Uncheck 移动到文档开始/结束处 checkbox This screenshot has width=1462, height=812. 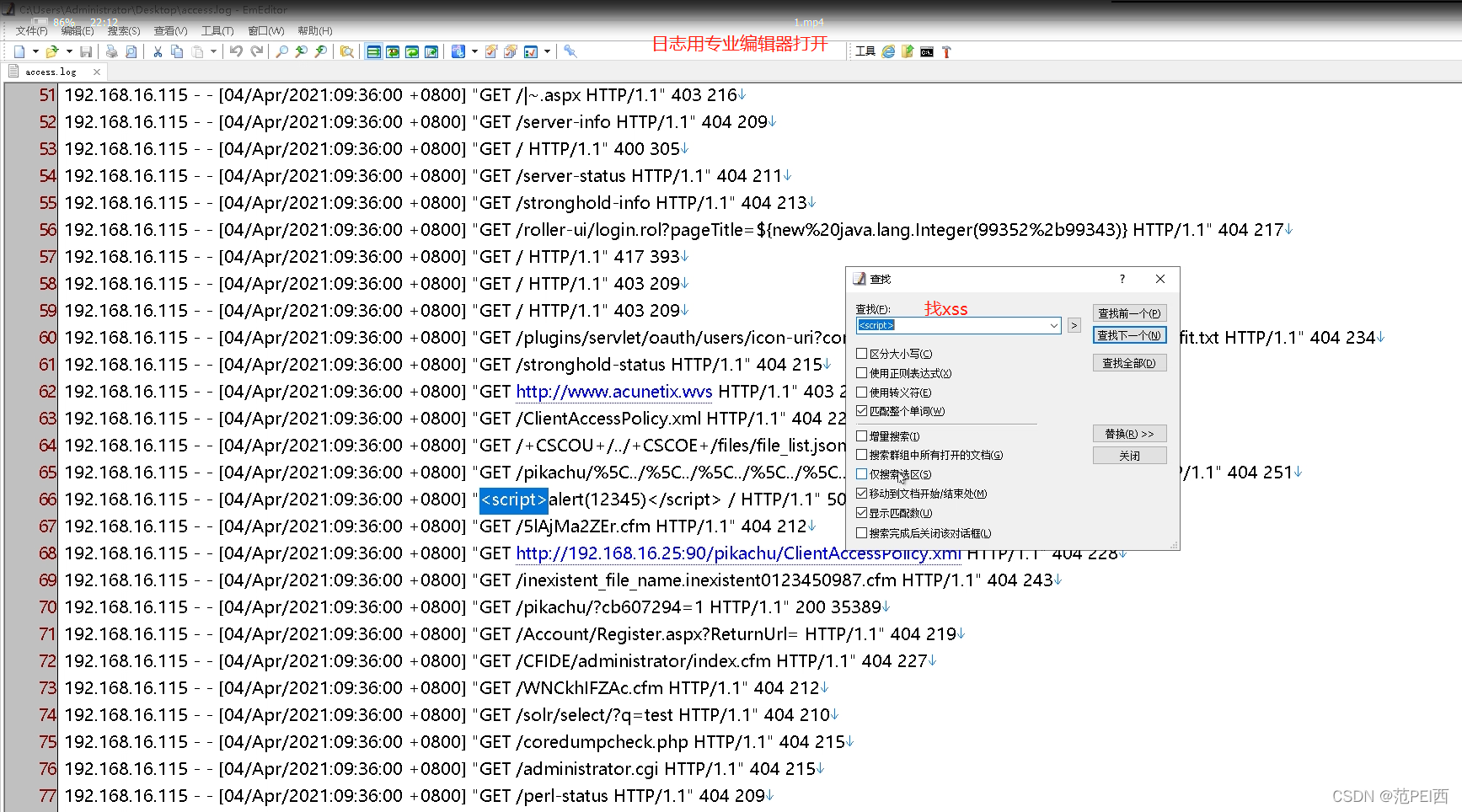pyautogui.click(x=861, y=494)
